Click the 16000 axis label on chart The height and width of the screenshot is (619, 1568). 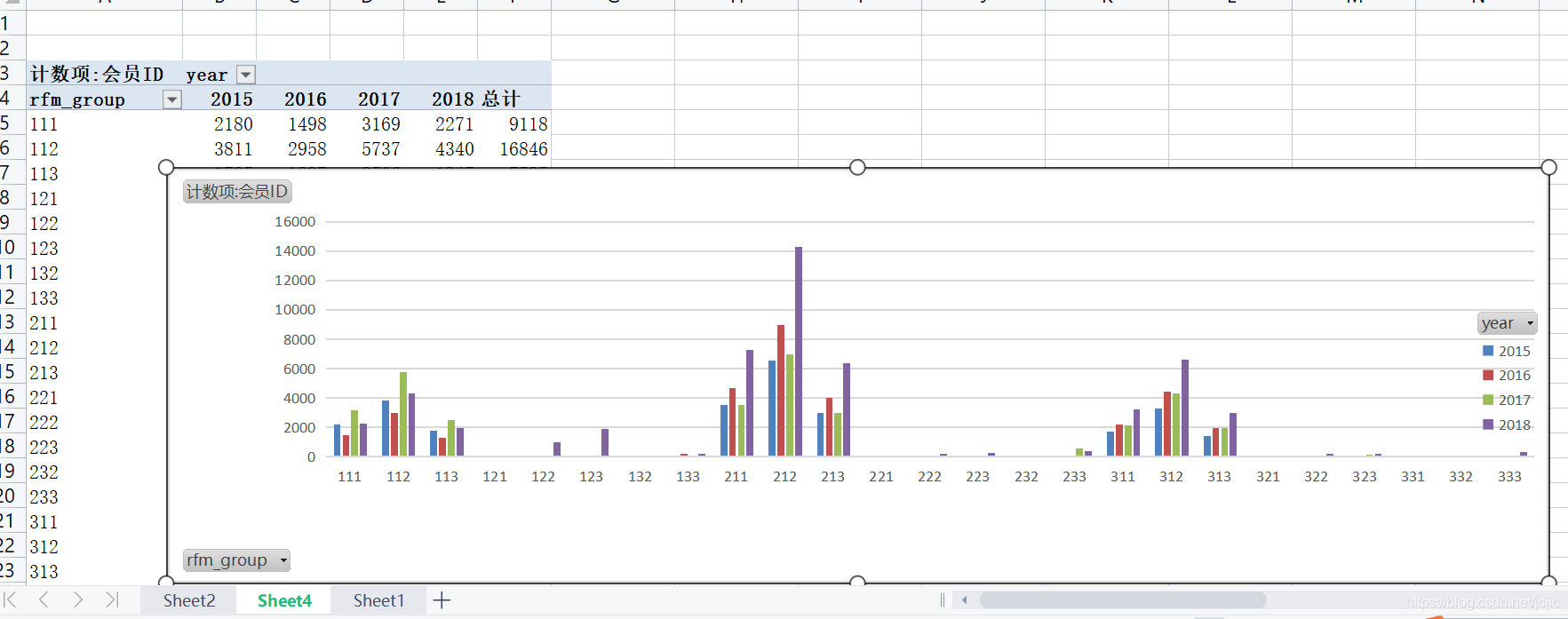point(295,222)
